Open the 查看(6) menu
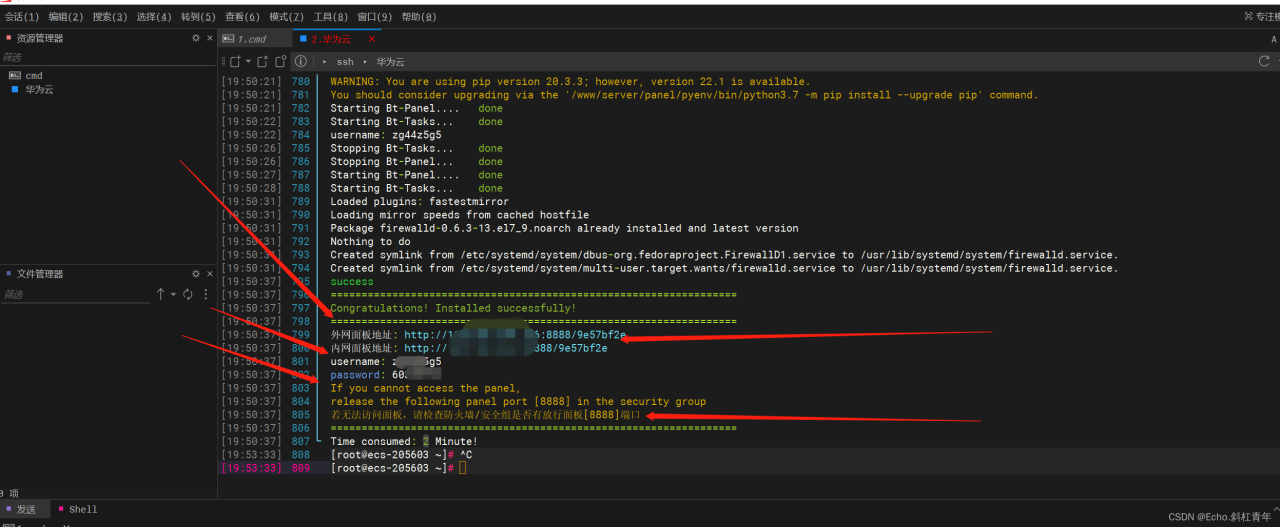Viewport: 1280px width, 527px height. (242, 17)
